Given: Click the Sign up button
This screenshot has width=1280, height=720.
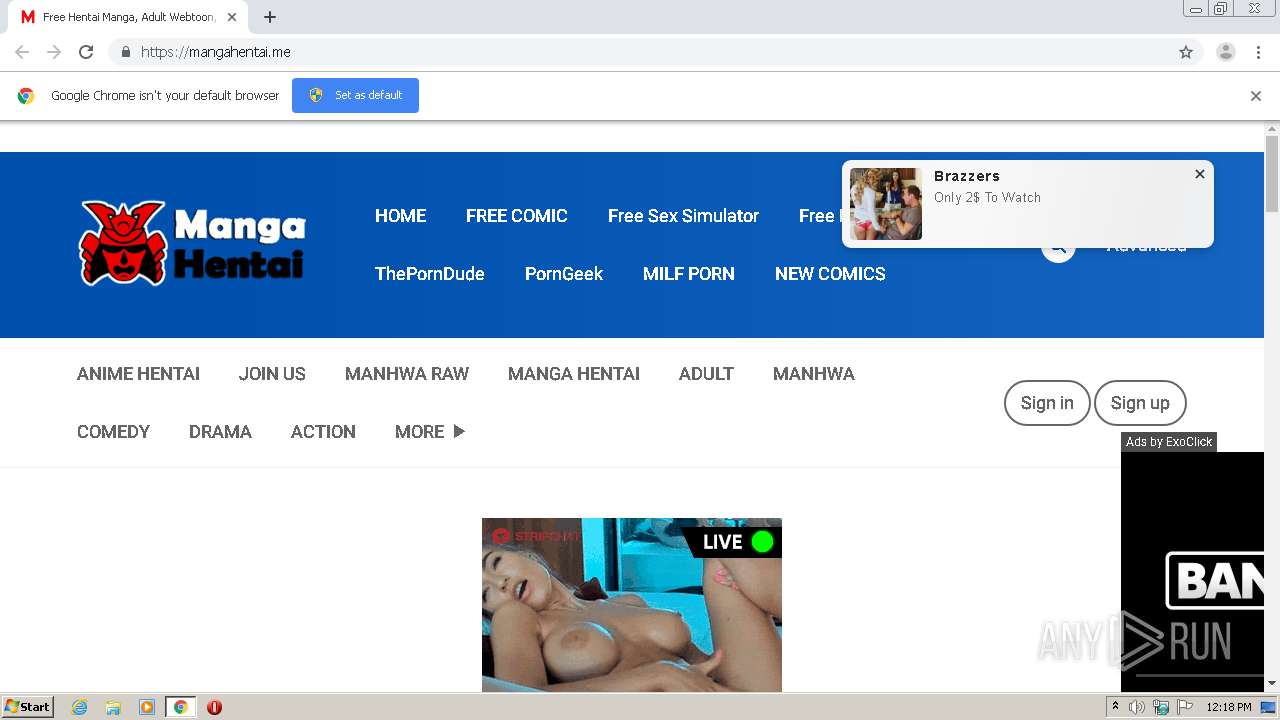Looking at the screenshot, I should 1140,403.
